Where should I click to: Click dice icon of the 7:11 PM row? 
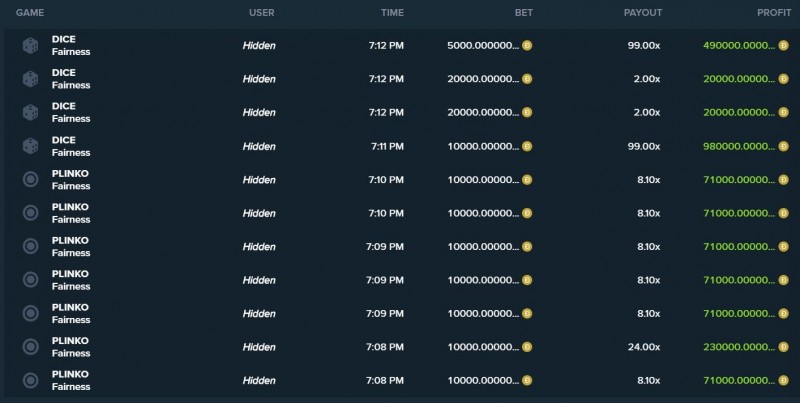pos(31,146)
